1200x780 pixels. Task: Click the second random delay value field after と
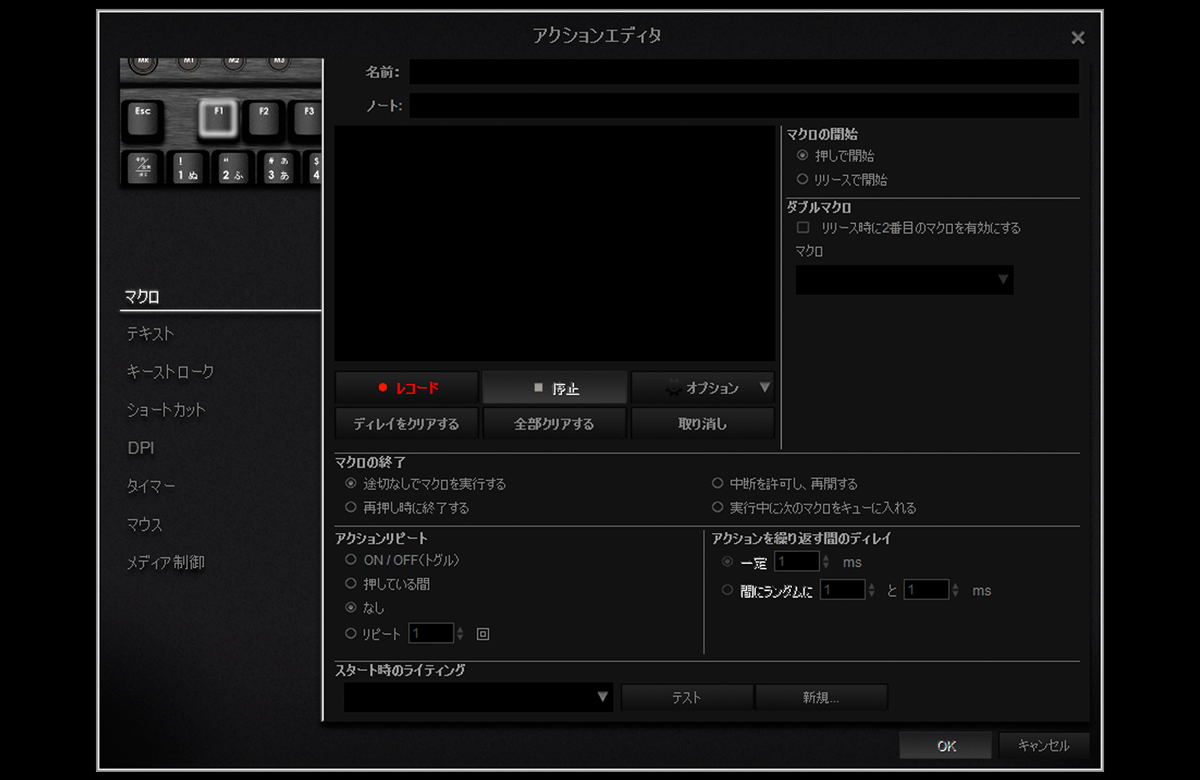(x=927, y=590)
